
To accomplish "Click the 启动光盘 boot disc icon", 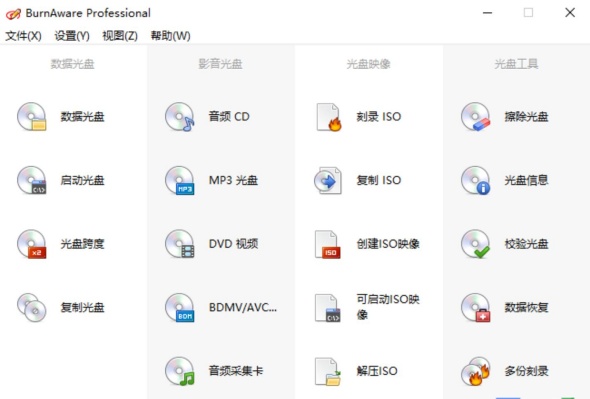I will (x=32, y=180).
